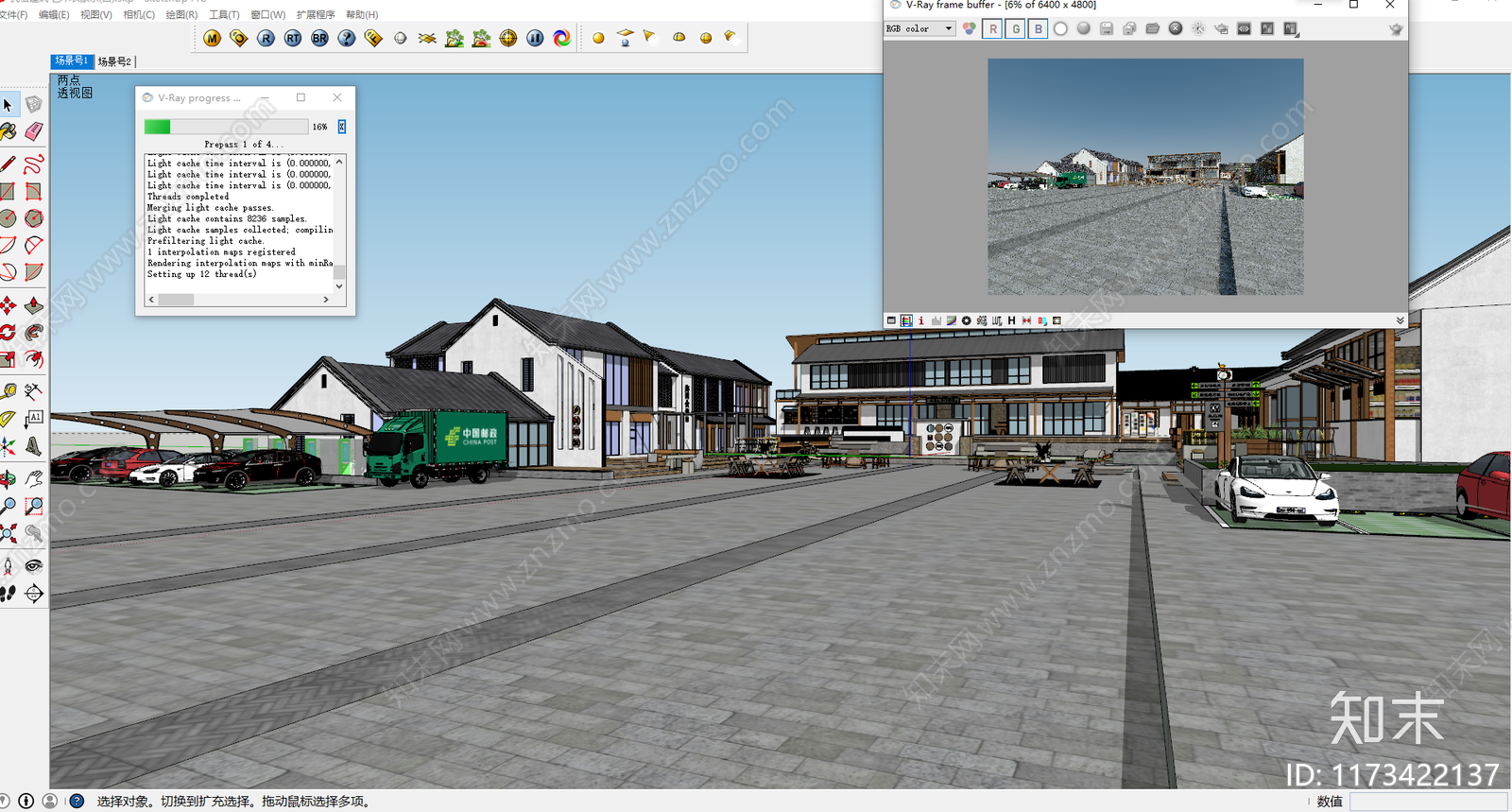Select the Eraser tool in left toolbar

coord(34,131)
